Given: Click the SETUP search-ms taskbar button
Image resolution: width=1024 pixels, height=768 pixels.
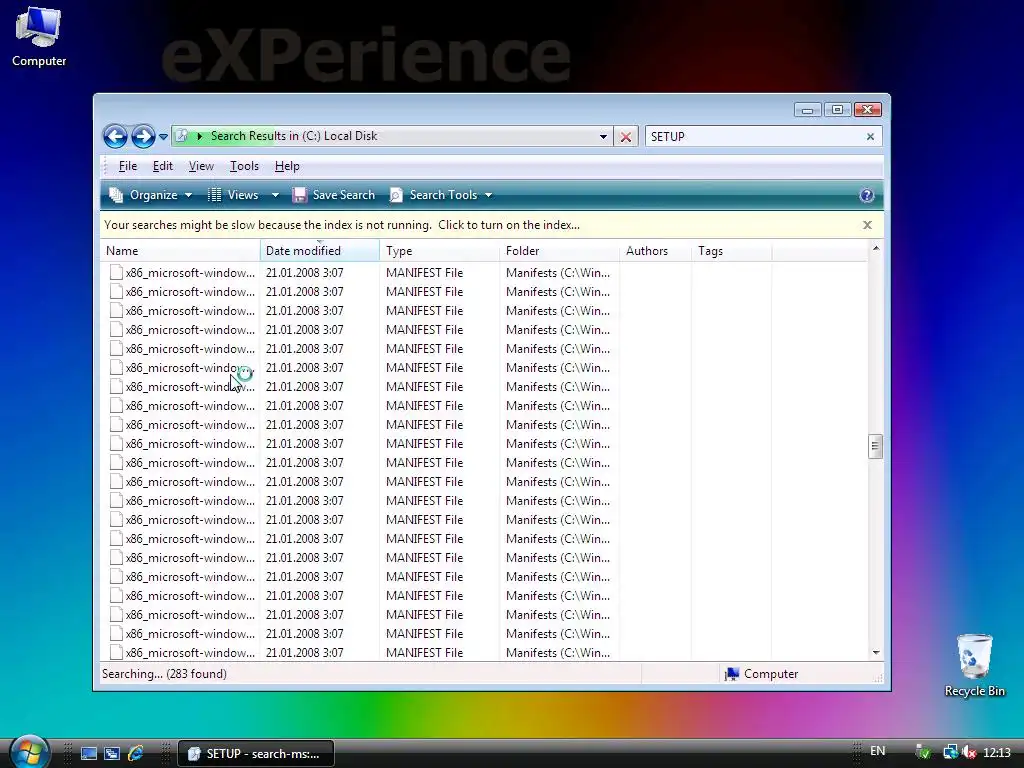Looking at the screenshot, I should pyautogui.click(x=256, y=754).
